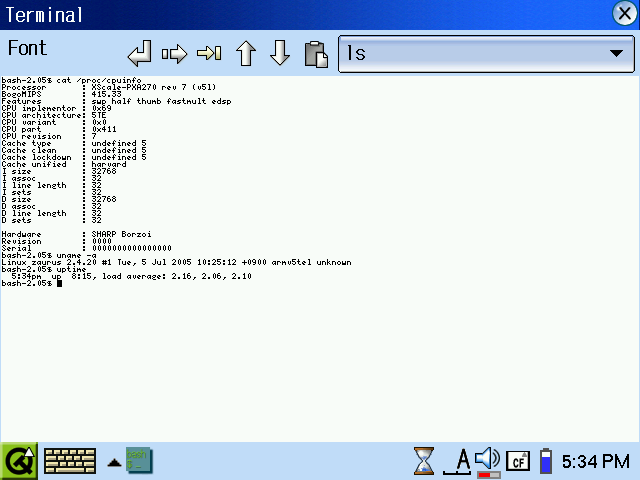Image resolution: width=640 pixels, height=480 pixels.
Task: Click the Hardware value 'SHARP Borzoi'
Action: pyautogui.click(x=121, y=234)
